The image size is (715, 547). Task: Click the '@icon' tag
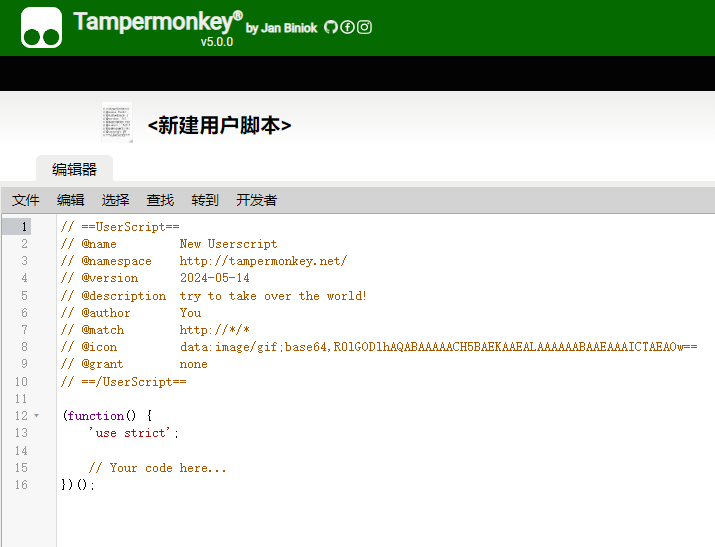[99, 347]
